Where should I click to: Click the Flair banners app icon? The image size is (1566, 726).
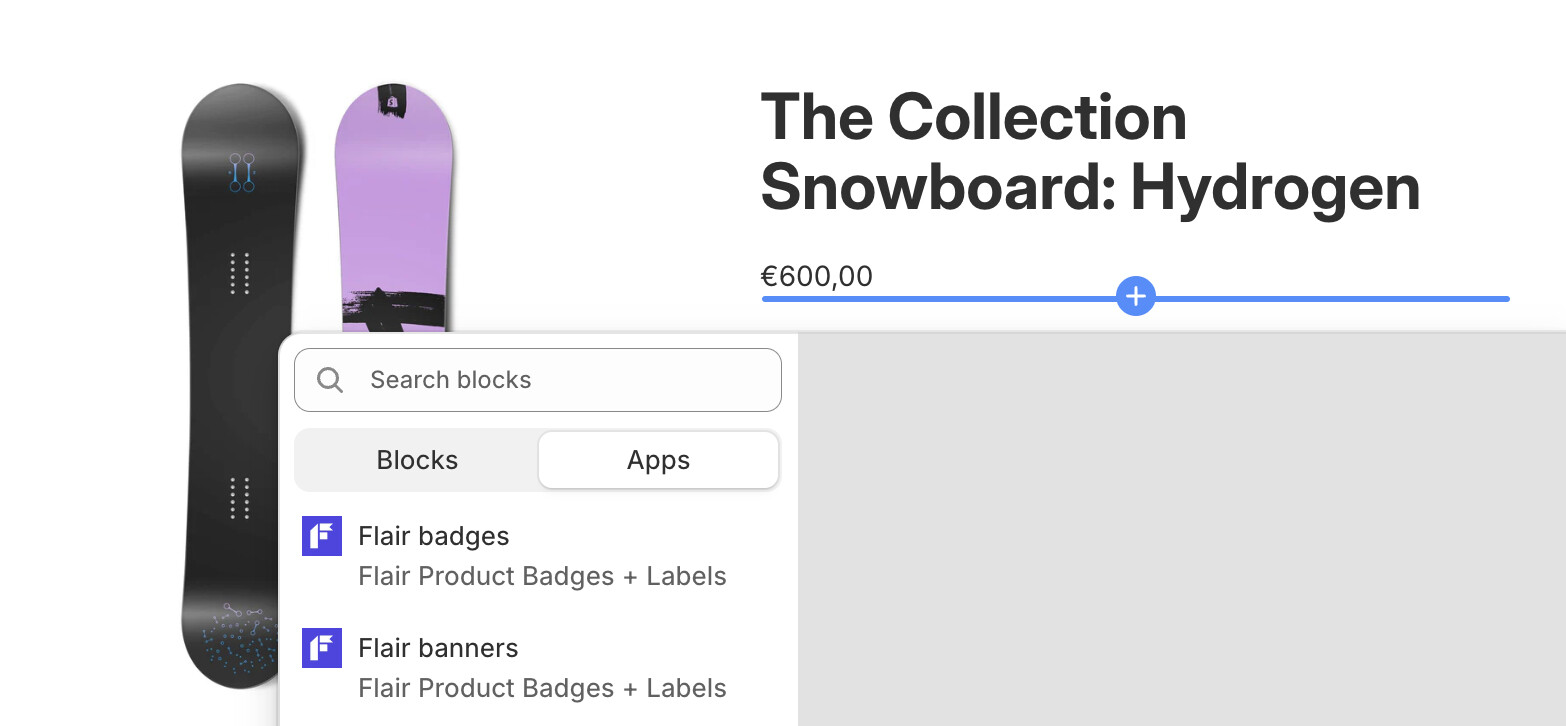[322, 648]
